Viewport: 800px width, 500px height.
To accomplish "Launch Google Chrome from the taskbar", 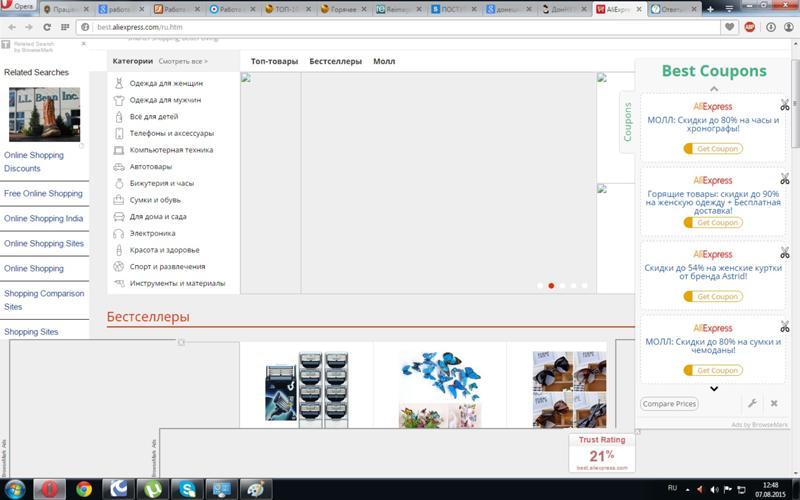I will pos(84,489).
